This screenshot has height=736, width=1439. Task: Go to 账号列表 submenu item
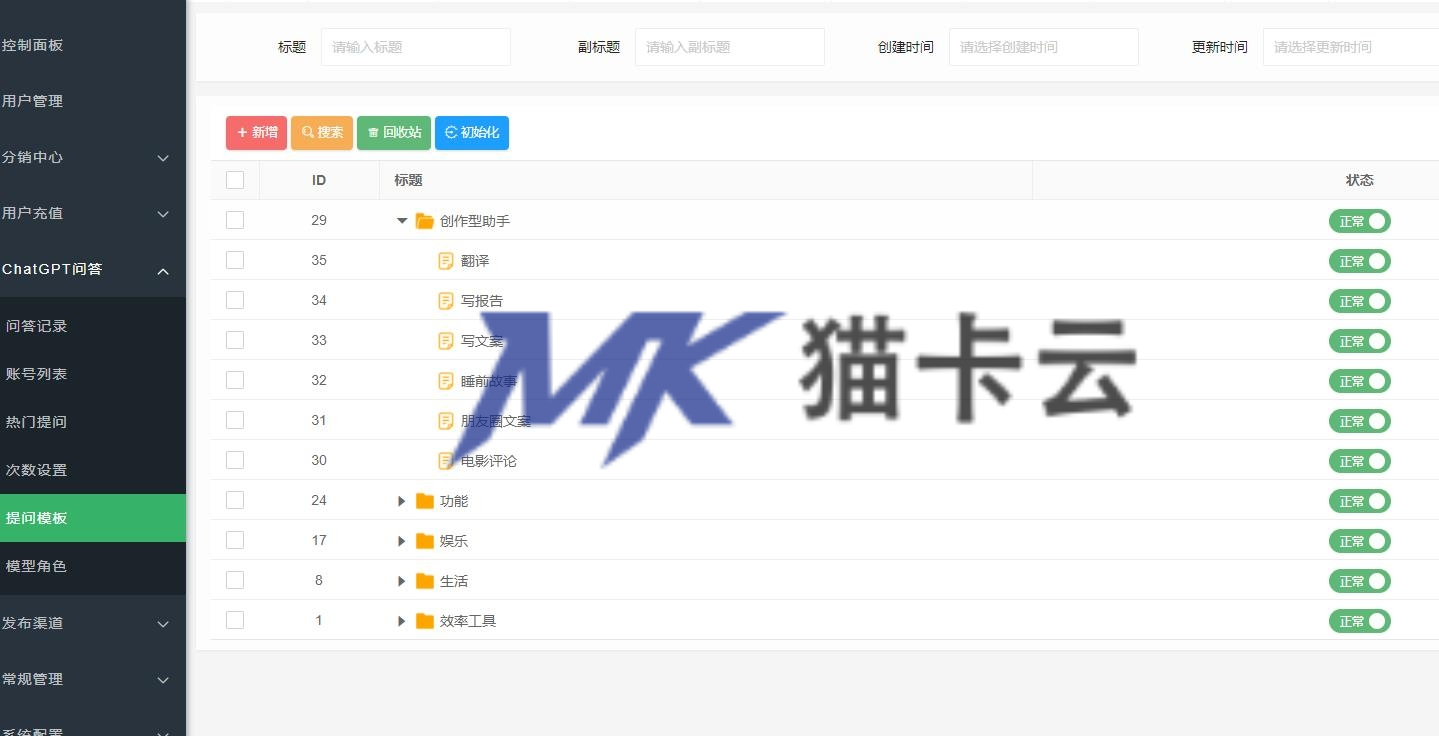pos(93,374)
